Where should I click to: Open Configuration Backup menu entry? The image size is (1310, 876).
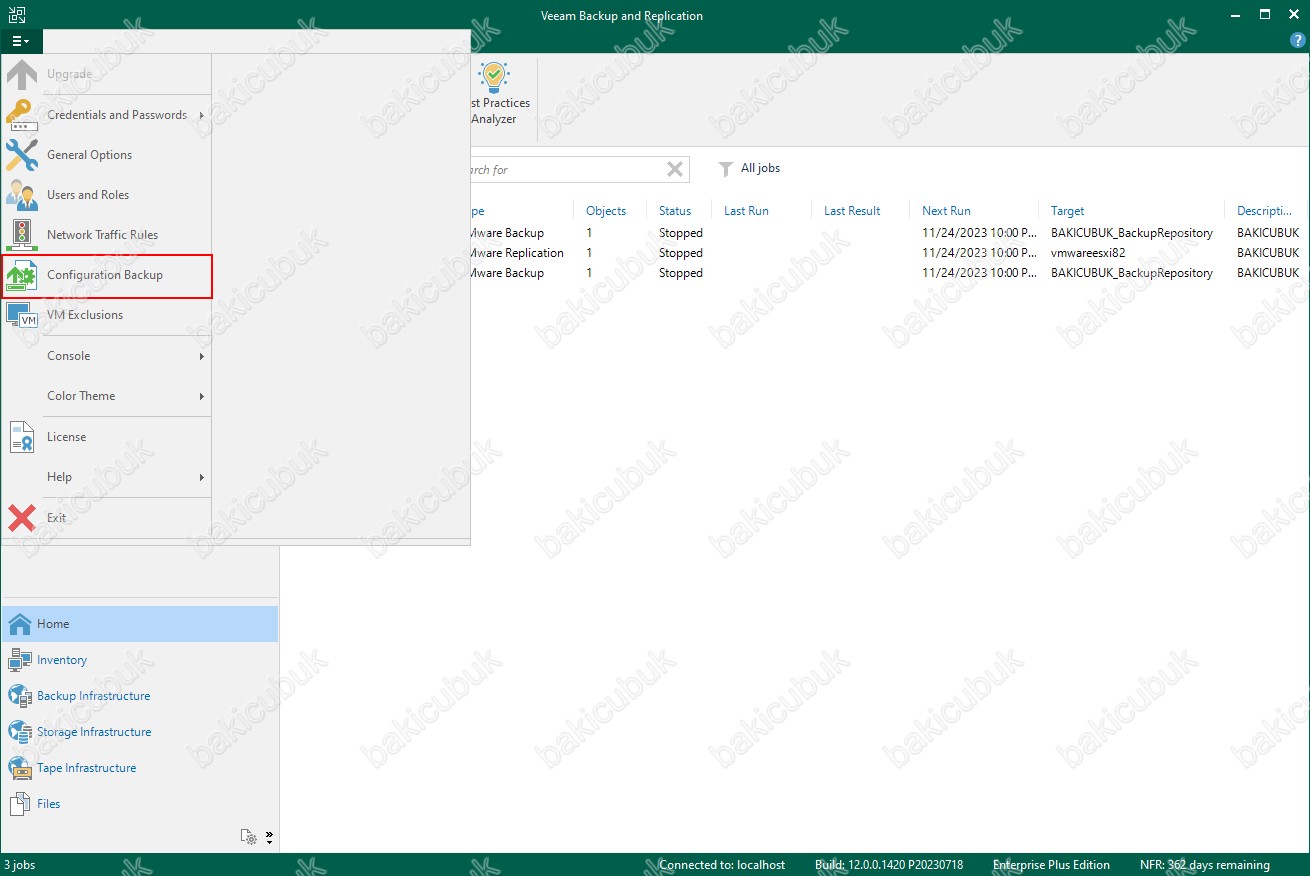[x=107, y=275]
